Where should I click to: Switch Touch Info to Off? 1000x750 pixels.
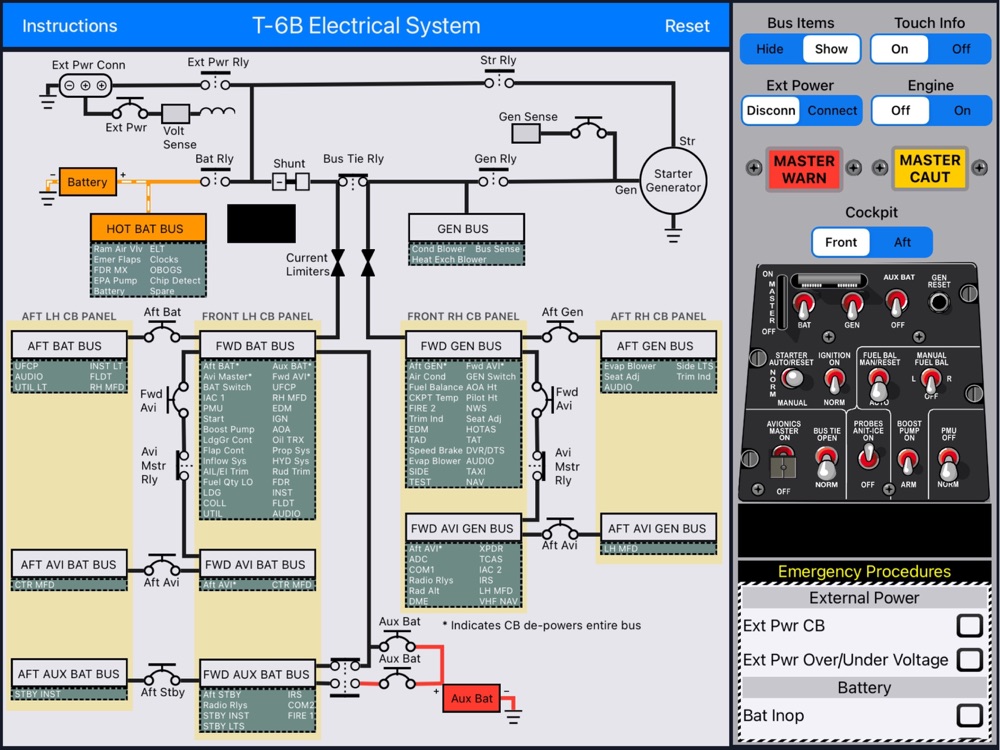pos(960,49)
